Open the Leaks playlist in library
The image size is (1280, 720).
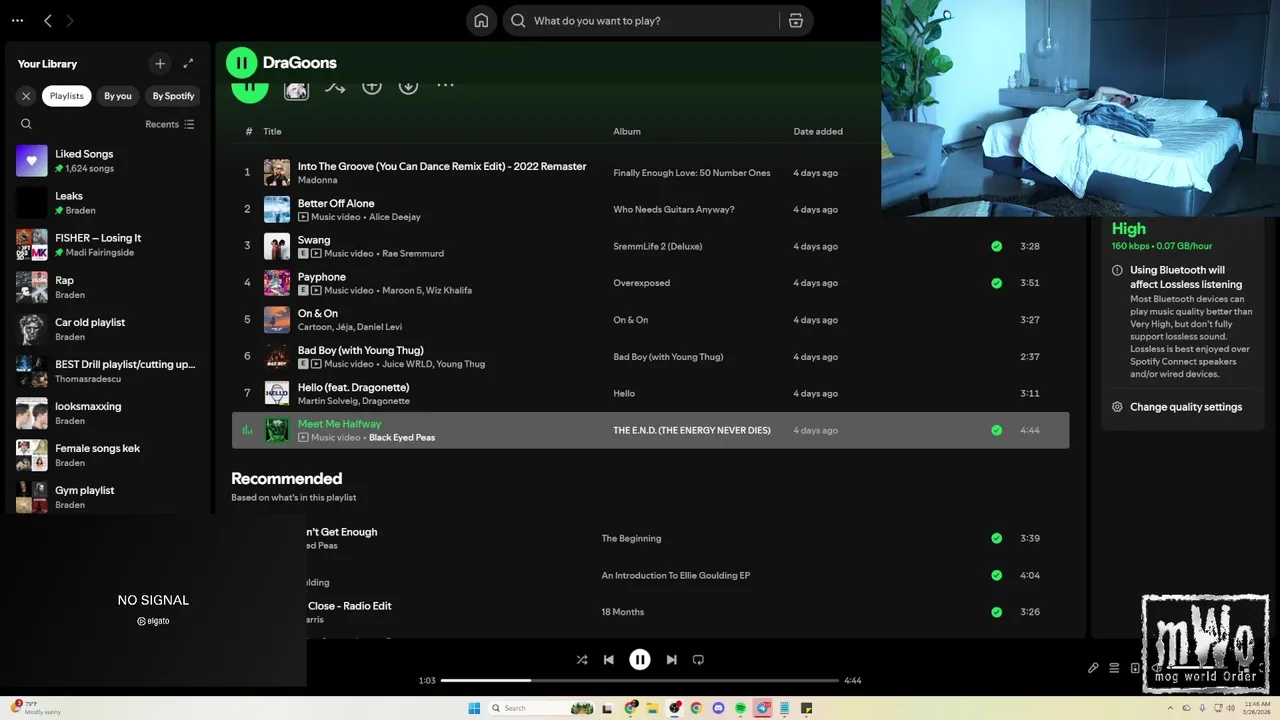[106, 203]
